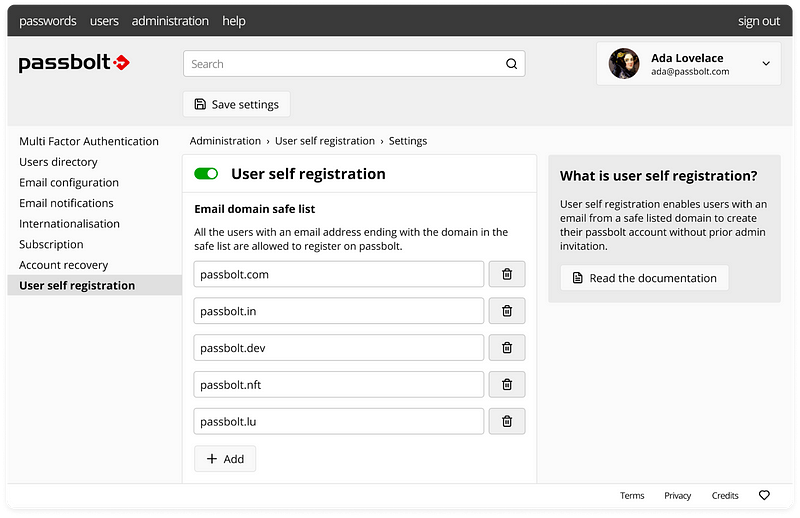Click the passbolt.in domain field

pyautogui.click(x=339, y=311)
